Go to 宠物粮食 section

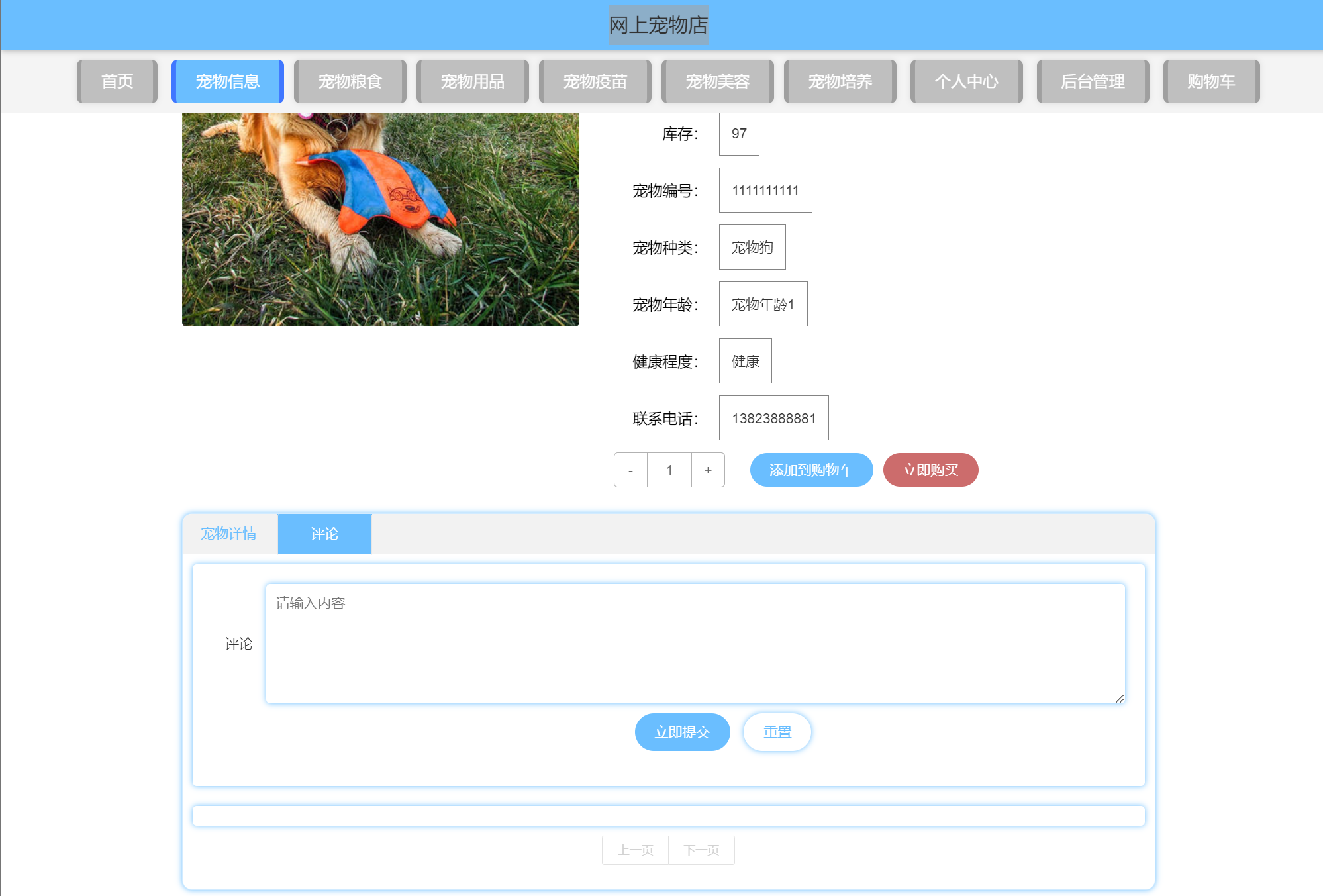pyautogui.click(x=350, y=81)
